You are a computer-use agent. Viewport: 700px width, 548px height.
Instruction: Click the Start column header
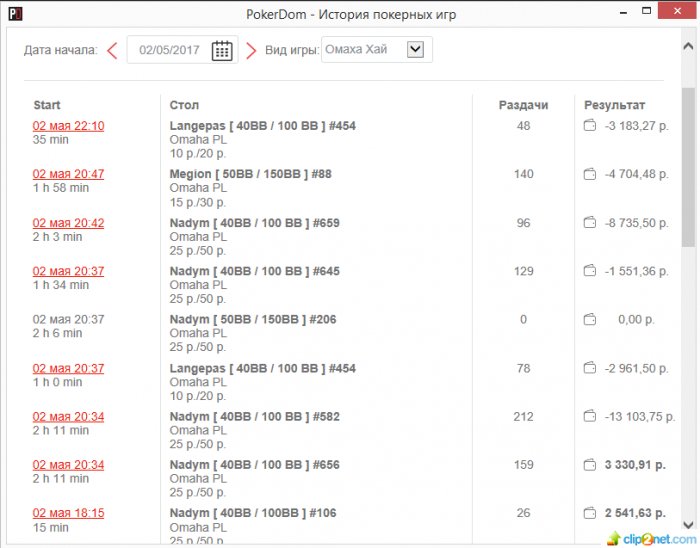point(47,105)
